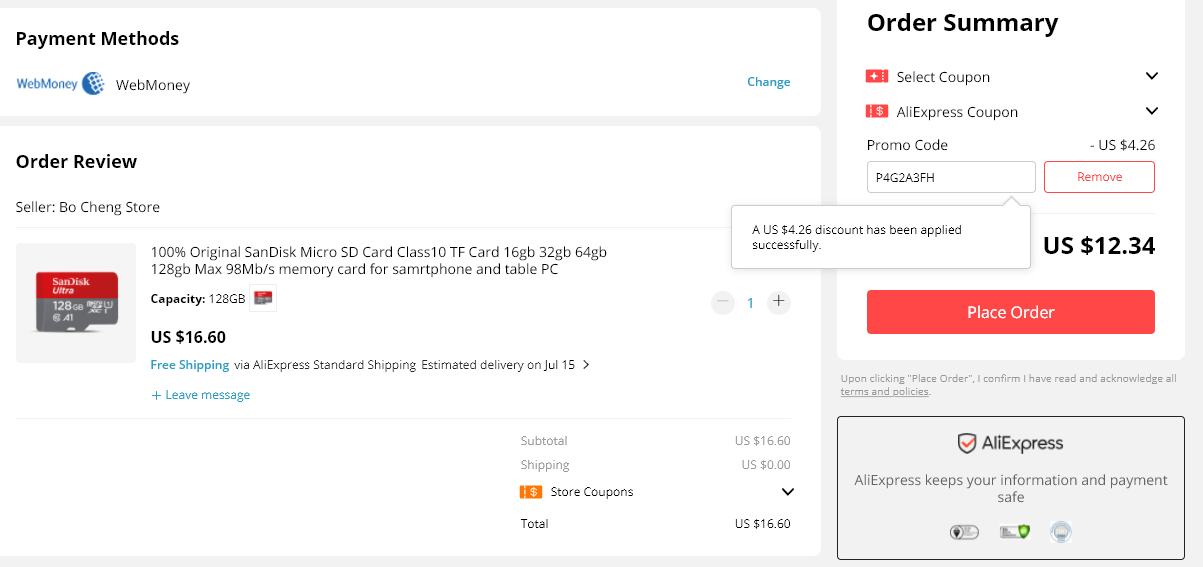Click the AliExpress shield logo icon

966,443
